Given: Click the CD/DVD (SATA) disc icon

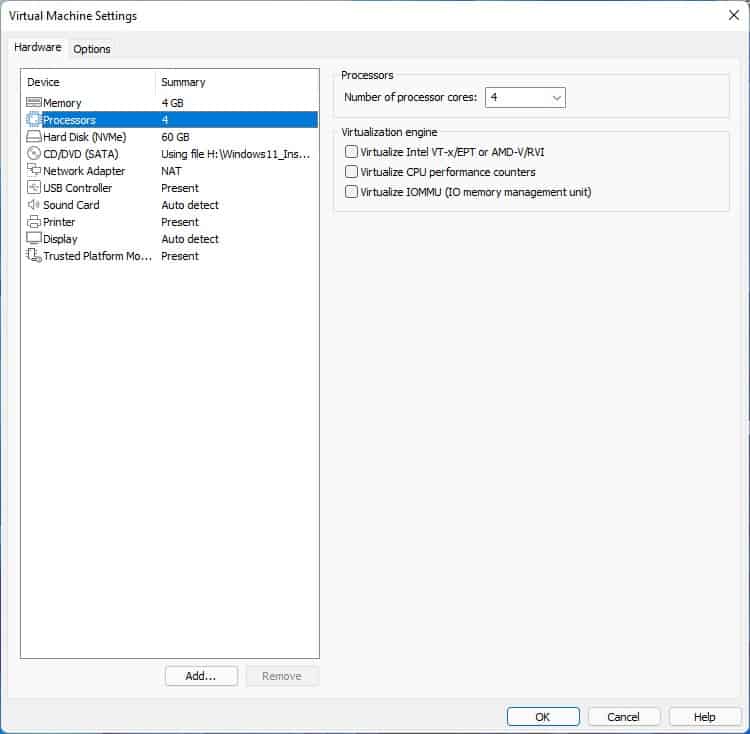Looking at the screenshot, I should (33, 153).
